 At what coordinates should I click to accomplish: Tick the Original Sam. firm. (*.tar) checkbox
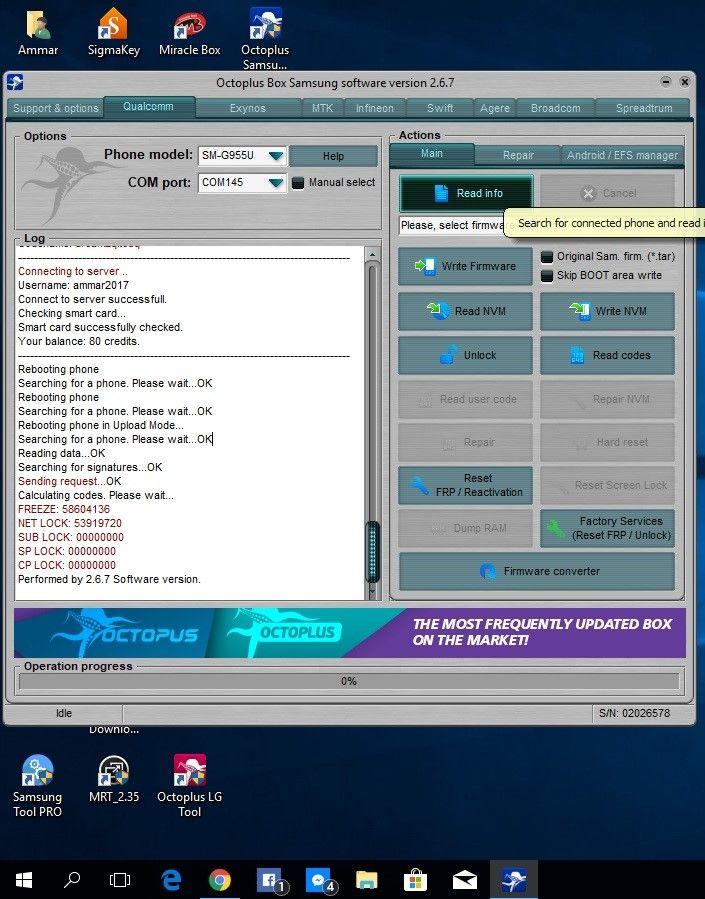pyautogui.click(x=547, y=257)
